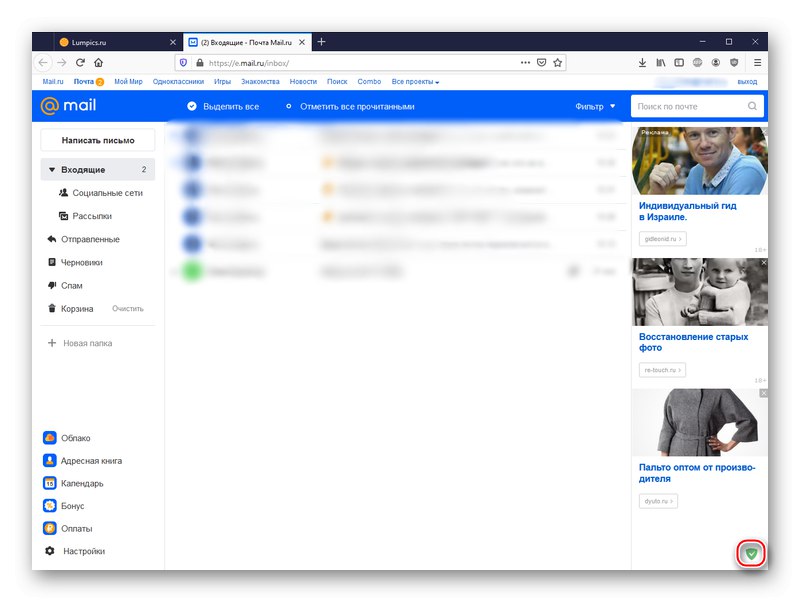Open Облако cloud service
The image size is (800, 602).
tap(67, 438)
